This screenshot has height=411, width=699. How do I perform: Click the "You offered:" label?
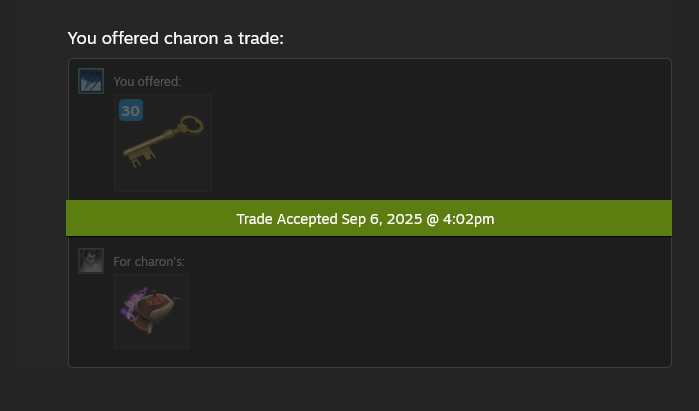click(147, 82)
